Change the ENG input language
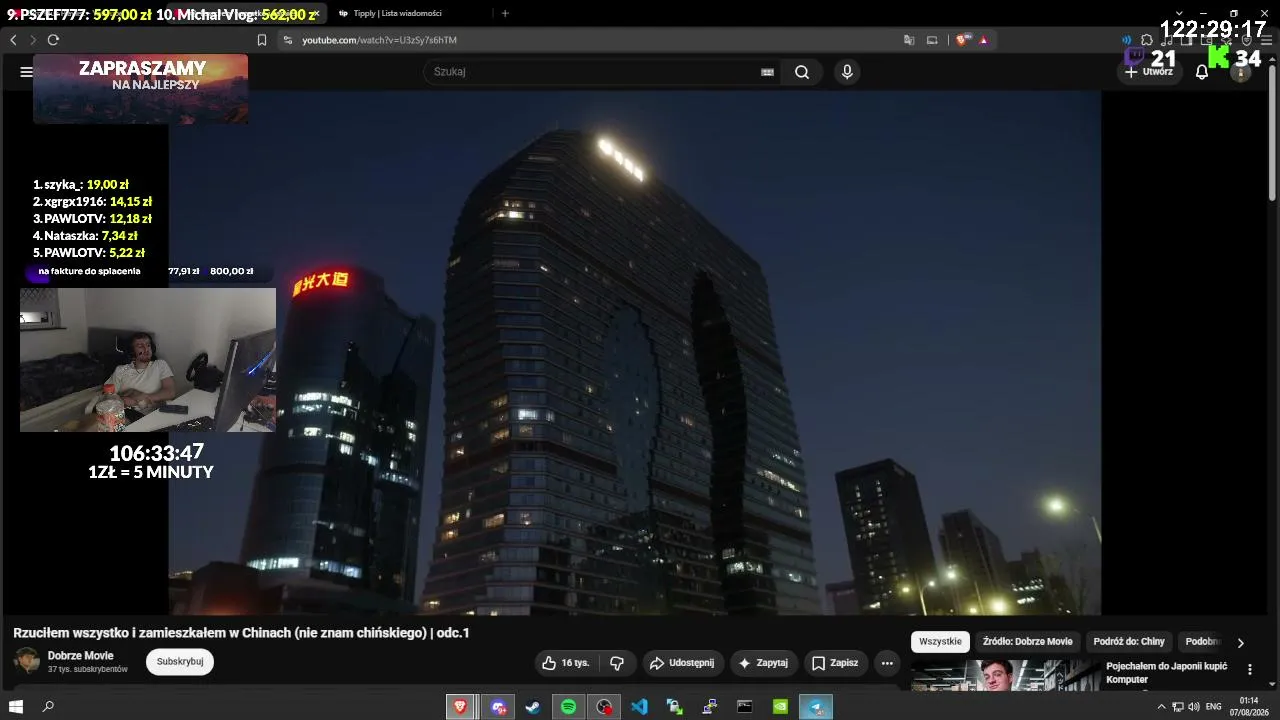 tap(1213, 706)
